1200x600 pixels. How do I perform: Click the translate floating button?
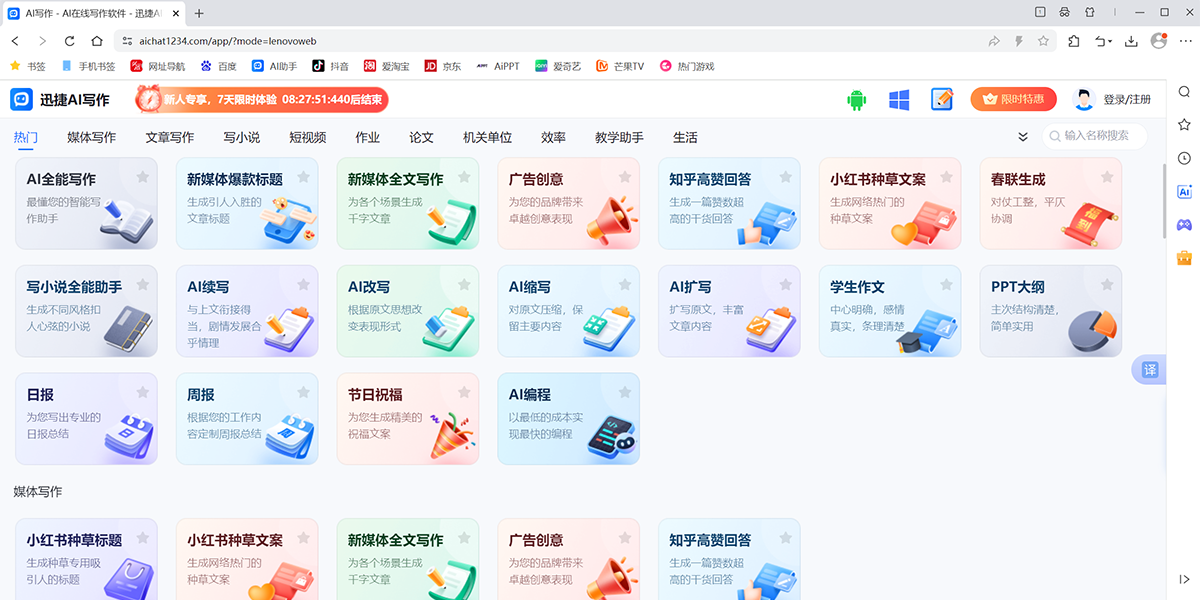[x=1150, y=370]
